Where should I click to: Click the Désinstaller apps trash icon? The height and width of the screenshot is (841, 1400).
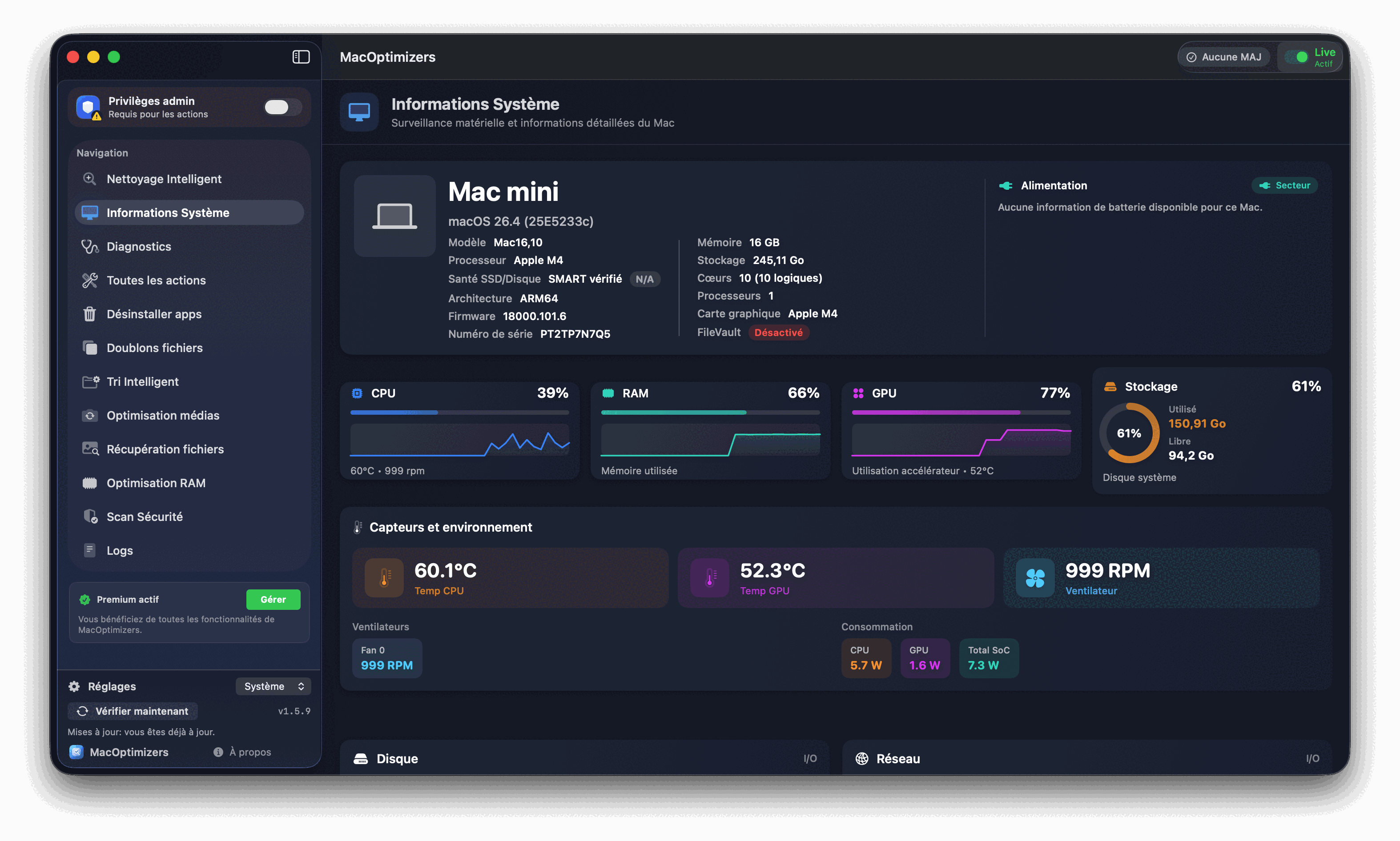click(89, 314)
